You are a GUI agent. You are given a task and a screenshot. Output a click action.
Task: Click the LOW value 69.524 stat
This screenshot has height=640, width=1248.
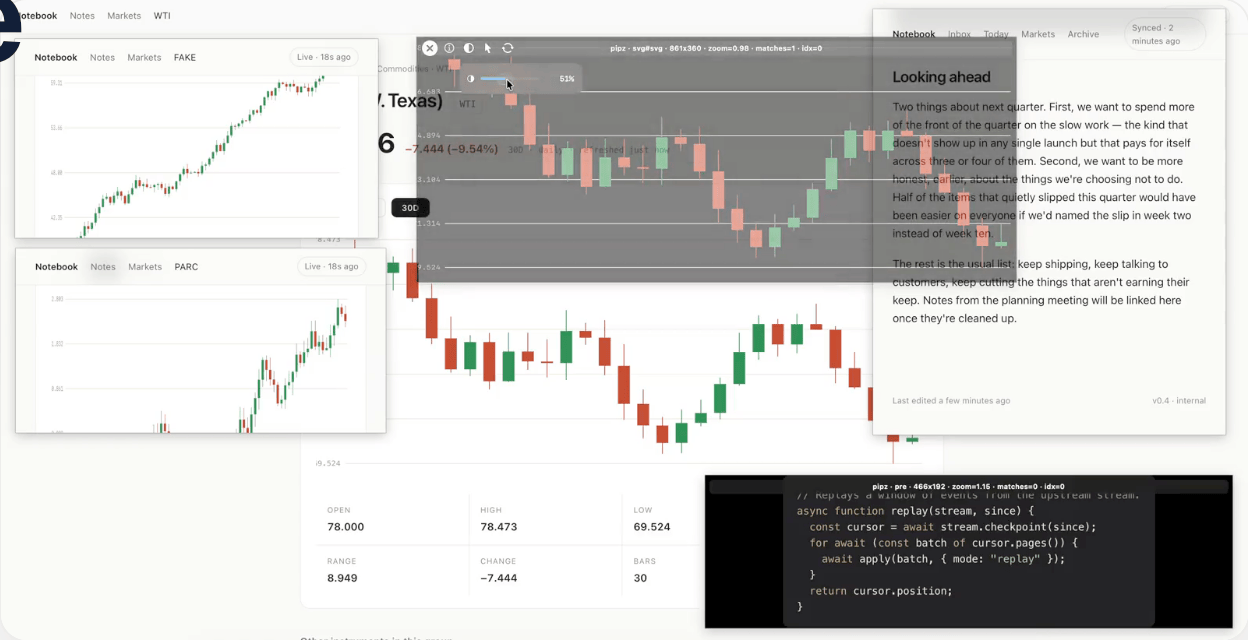point(652,527)
